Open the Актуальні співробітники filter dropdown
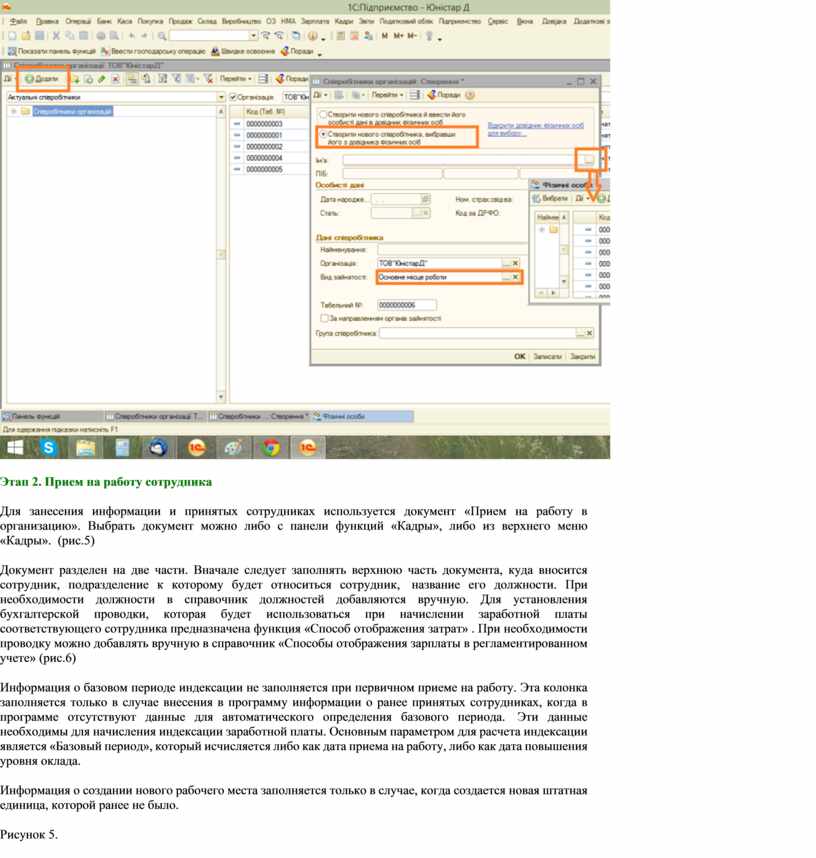The height and width of the screenshot is (858, 816). click(221, 97)
